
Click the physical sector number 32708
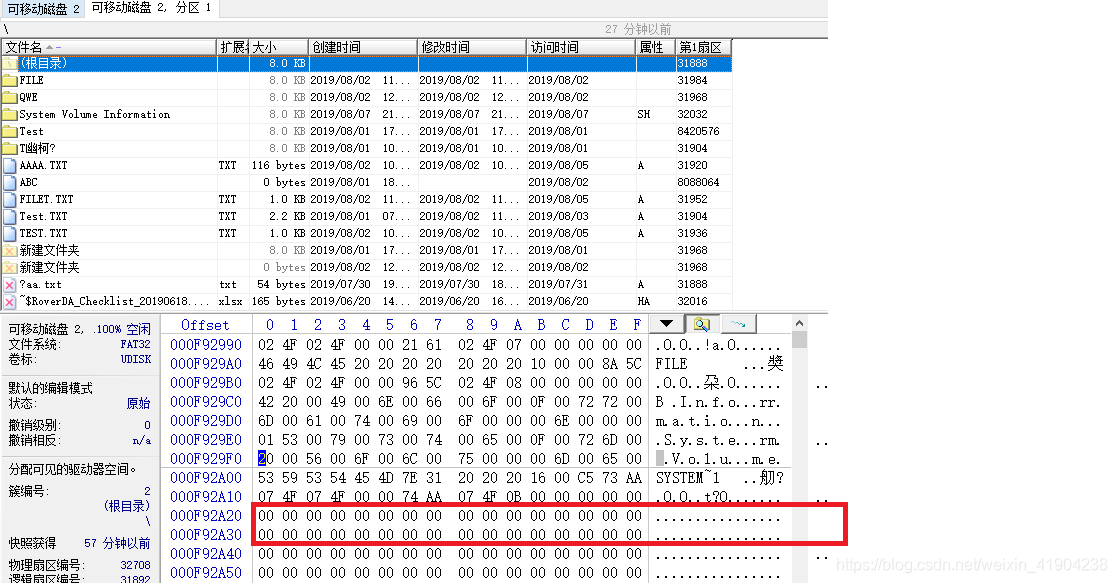pos(135,565)
